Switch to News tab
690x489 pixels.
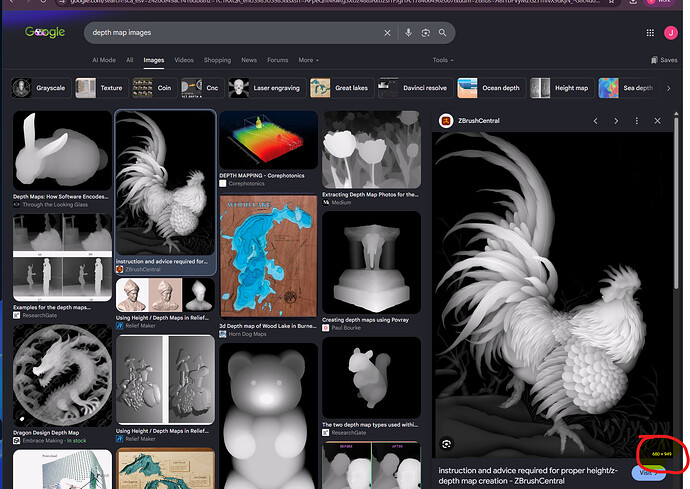point(249,60)
